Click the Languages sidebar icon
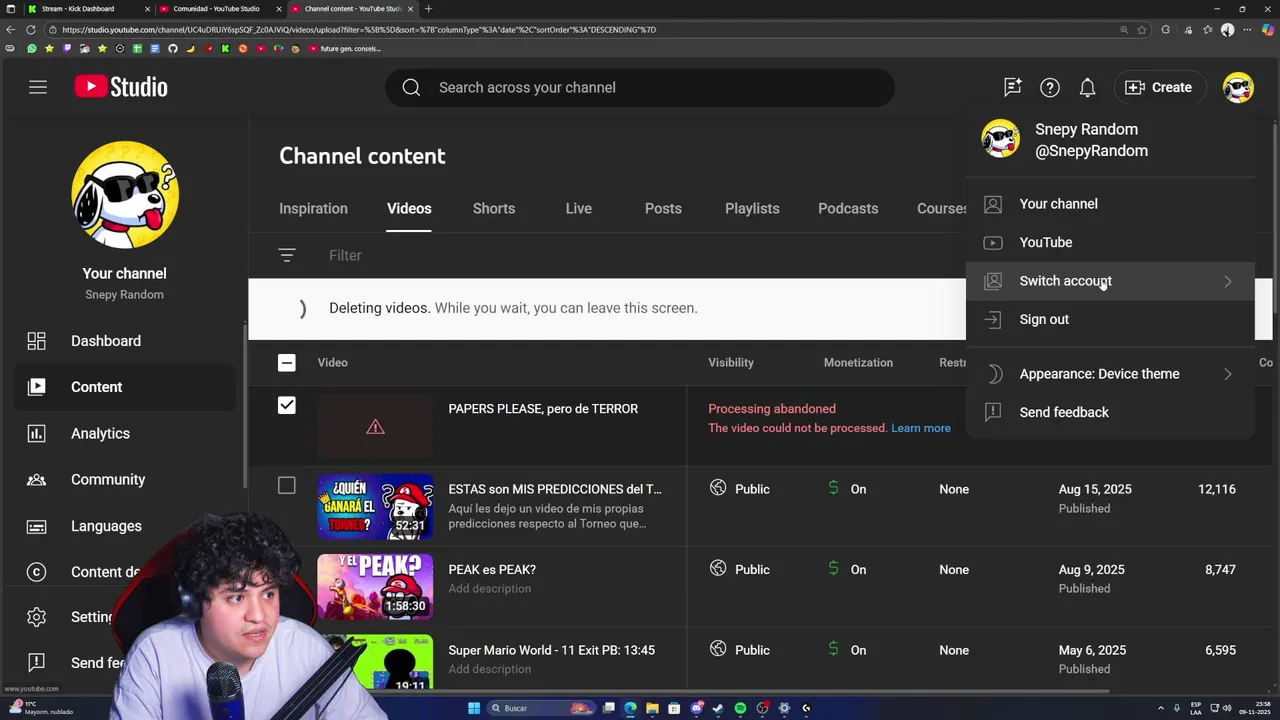1280x720 pixels. click(x=36, y=526)
